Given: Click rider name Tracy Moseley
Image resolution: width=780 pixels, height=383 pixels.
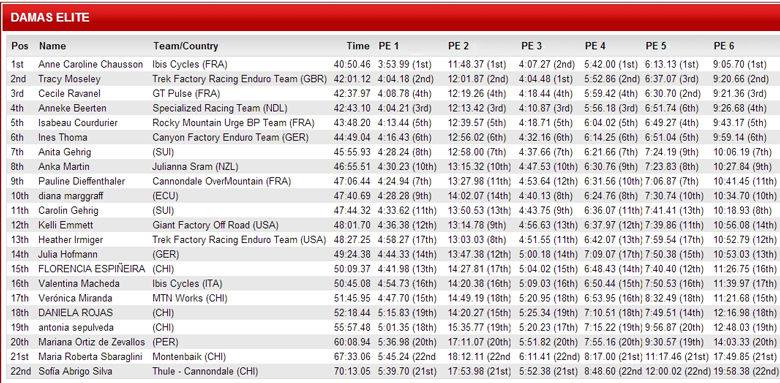Looking at the screenshot, I should coord(69,79).
